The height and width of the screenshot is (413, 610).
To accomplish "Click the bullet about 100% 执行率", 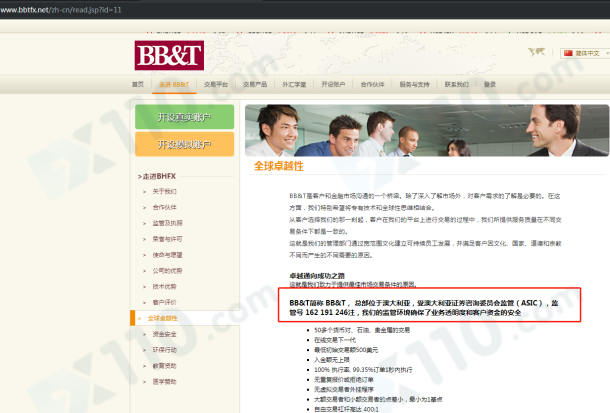I will [x=363, y=370].
